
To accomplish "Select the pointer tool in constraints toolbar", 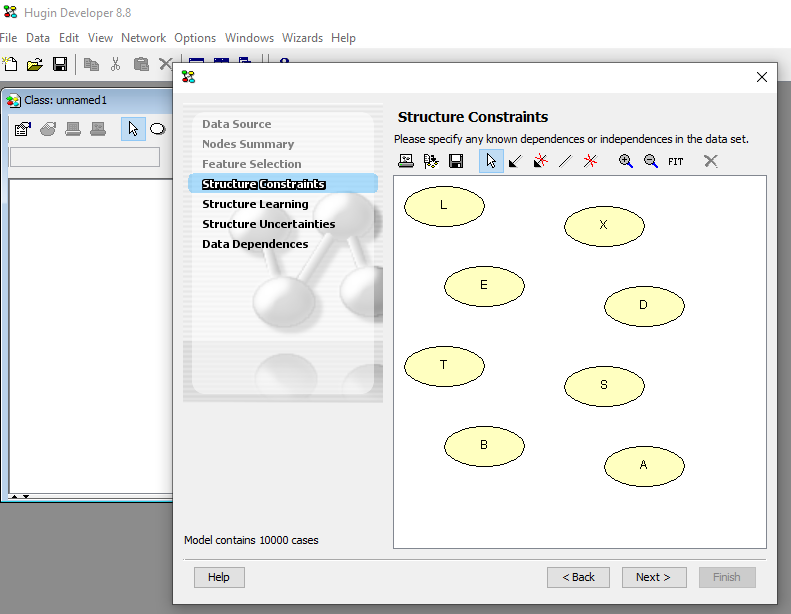I will (x=491, y=161).
